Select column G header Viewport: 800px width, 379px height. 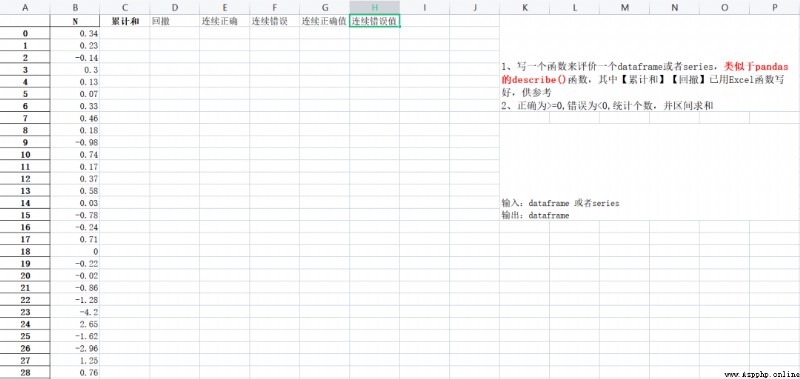coord(325,7)
